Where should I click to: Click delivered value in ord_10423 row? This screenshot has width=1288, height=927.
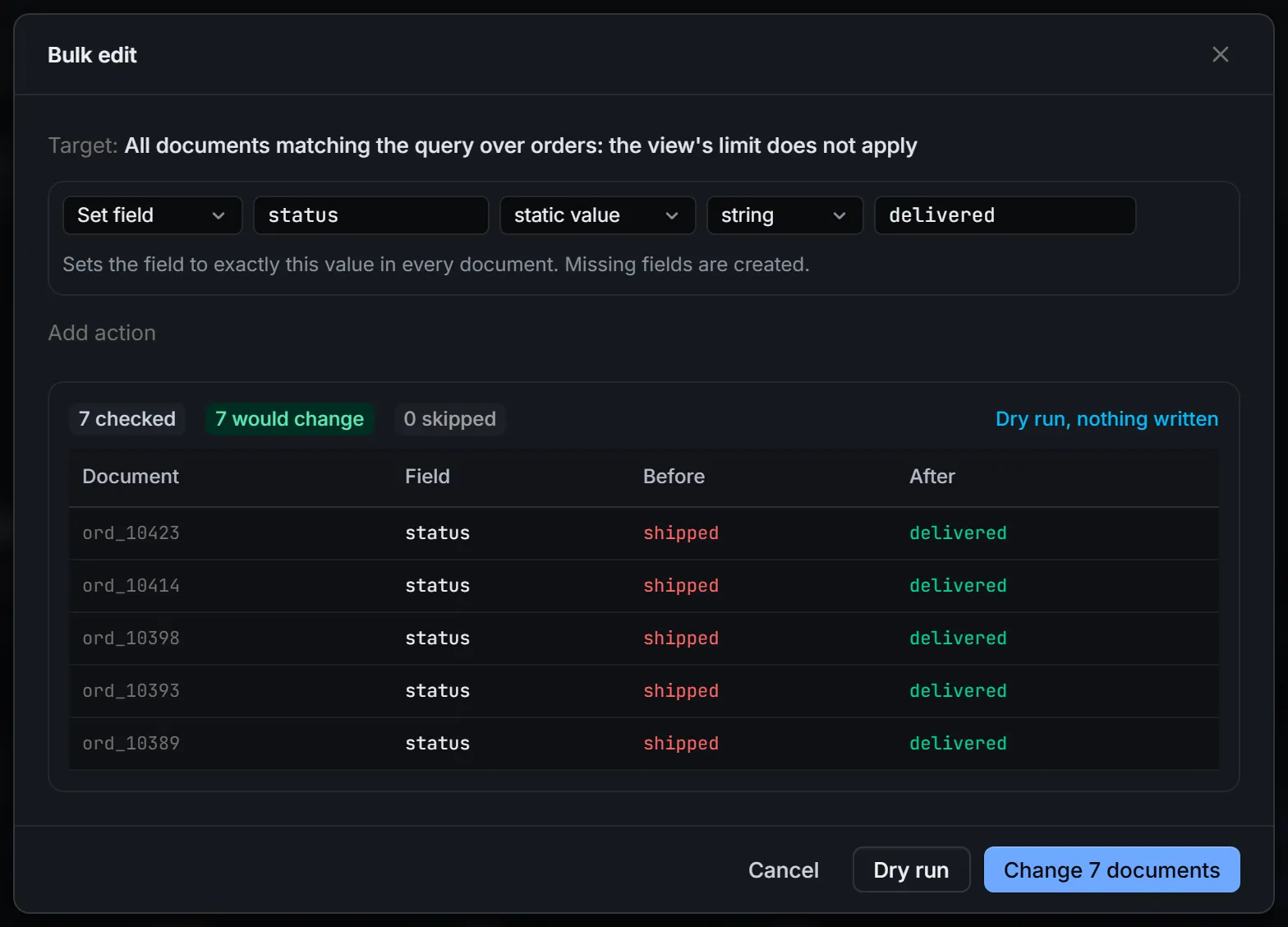(958, 533)
